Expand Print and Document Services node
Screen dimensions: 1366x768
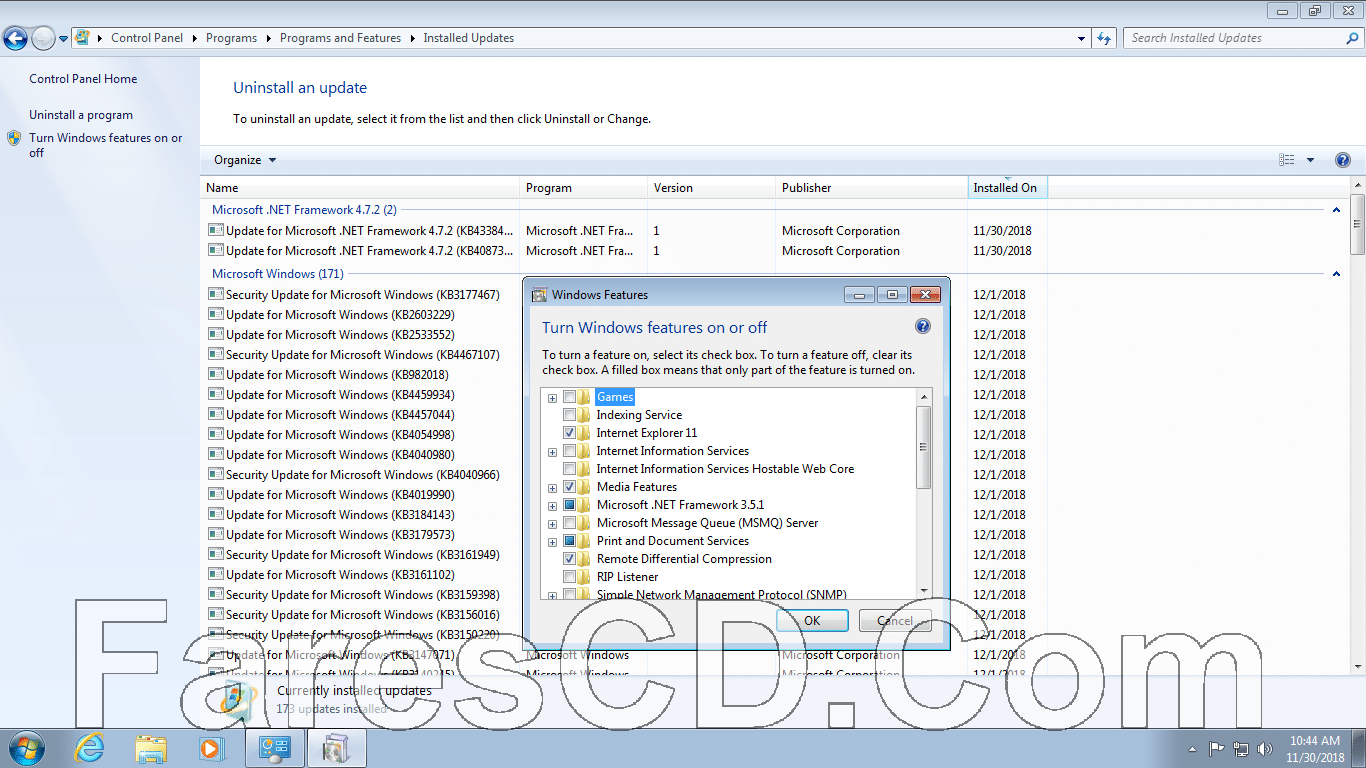[x=552, y=542]
